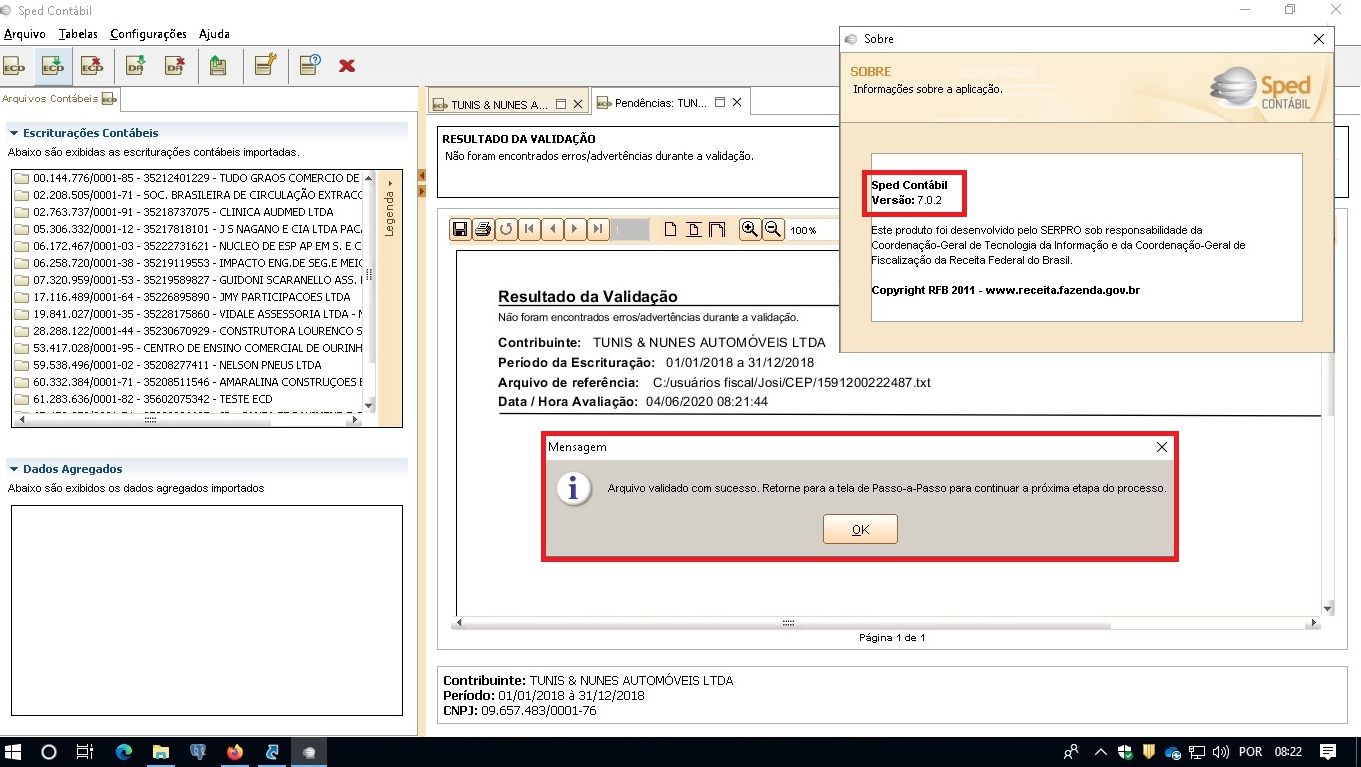Expand the Legenda side panel
Screen dimensions: 1361x767
[390, 210]
